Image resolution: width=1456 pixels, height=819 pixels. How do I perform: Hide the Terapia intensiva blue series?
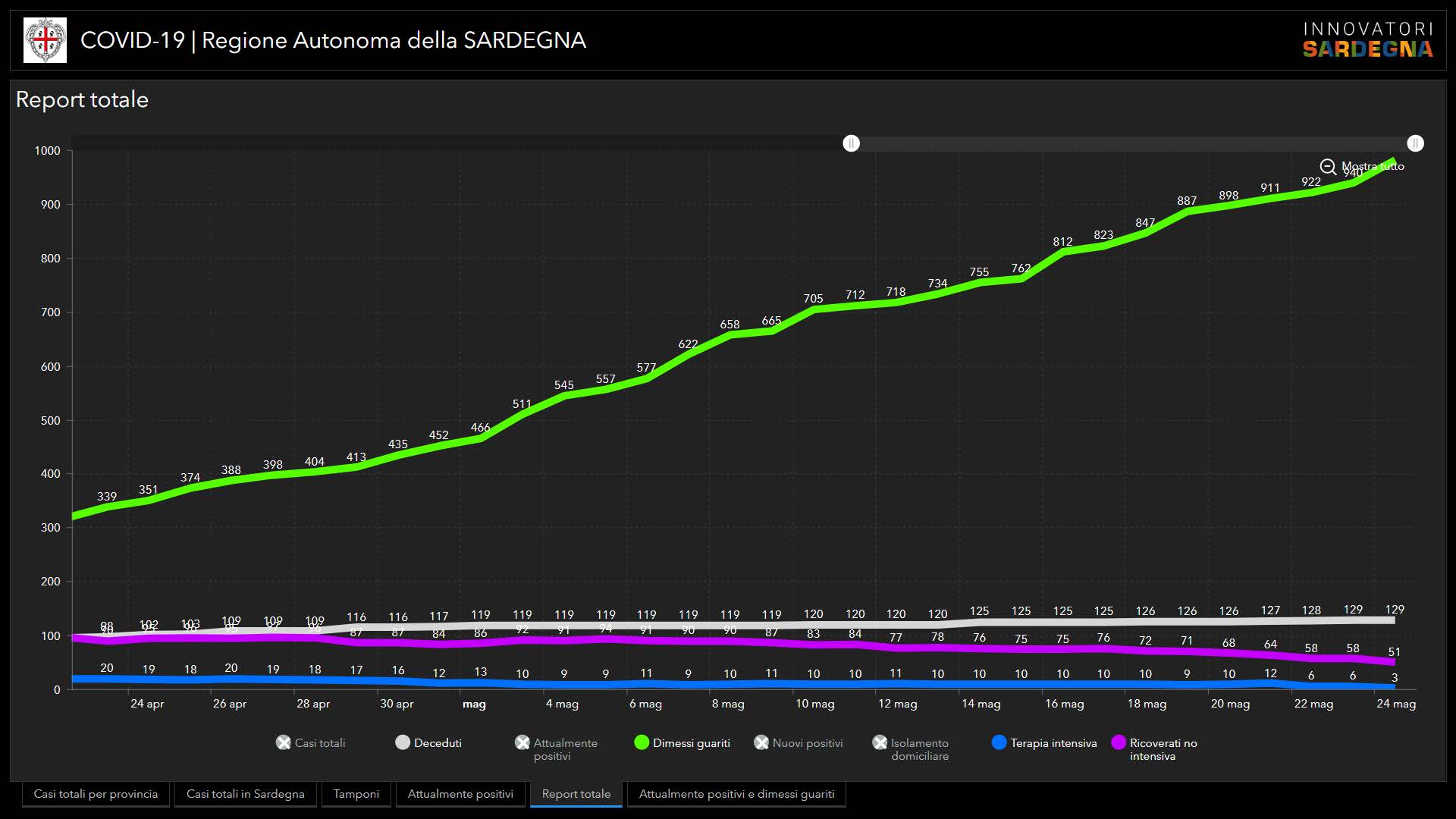999,743
